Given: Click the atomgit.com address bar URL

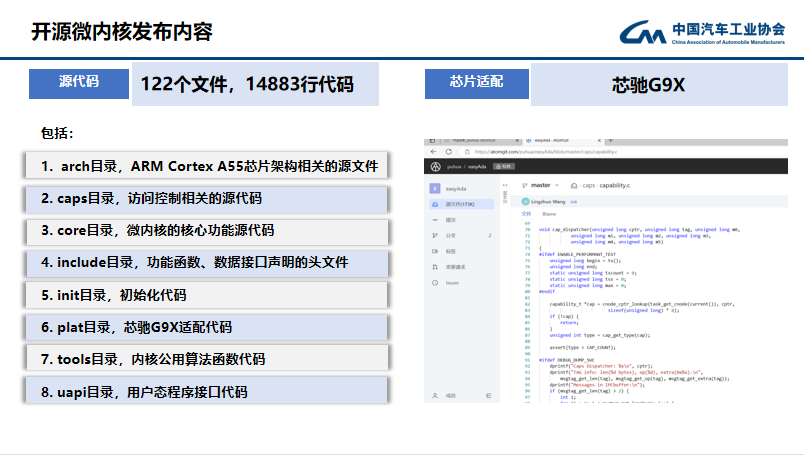Looking at the screenshot, I should (x=546, y=152).
